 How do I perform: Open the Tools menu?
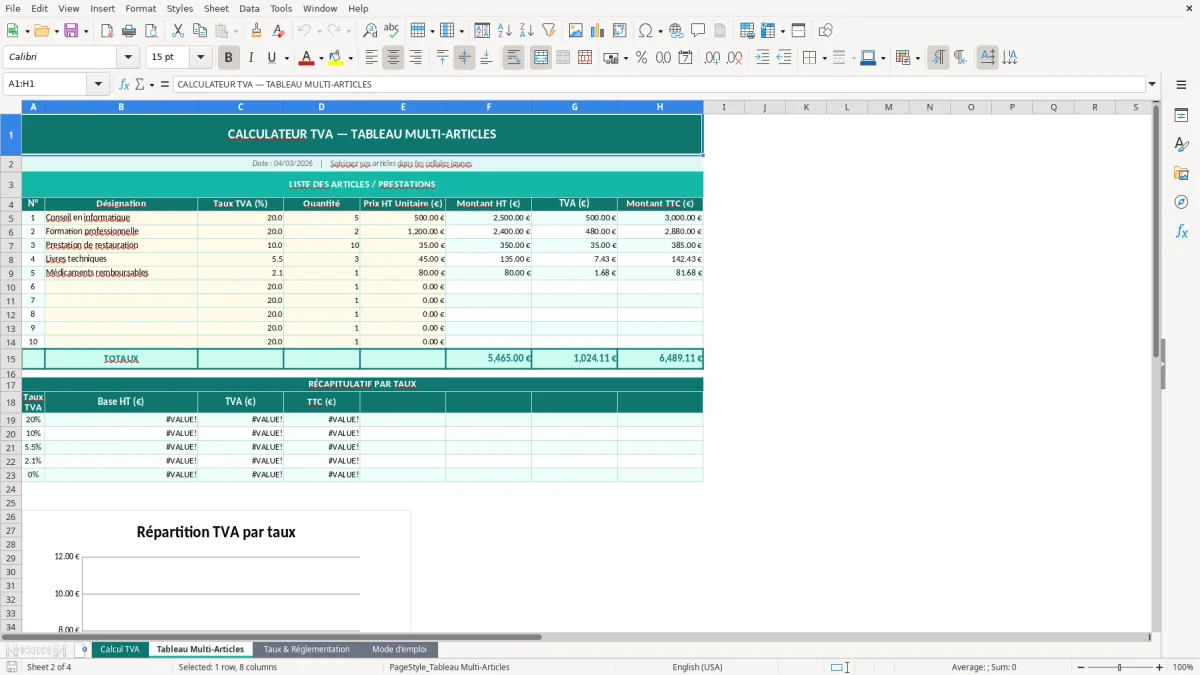[281, 8]
